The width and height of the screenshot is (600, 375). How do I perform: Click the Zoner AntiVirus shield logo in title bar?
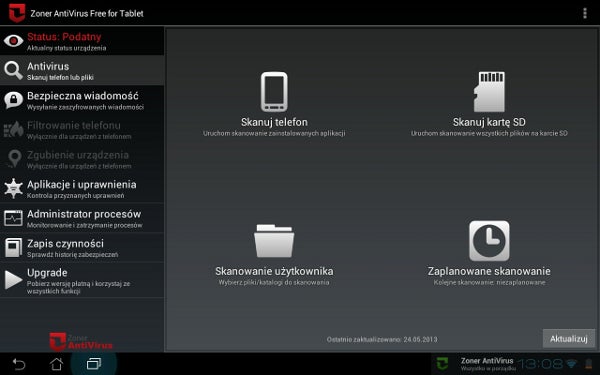pyautogui.click(x=17, y=13)
